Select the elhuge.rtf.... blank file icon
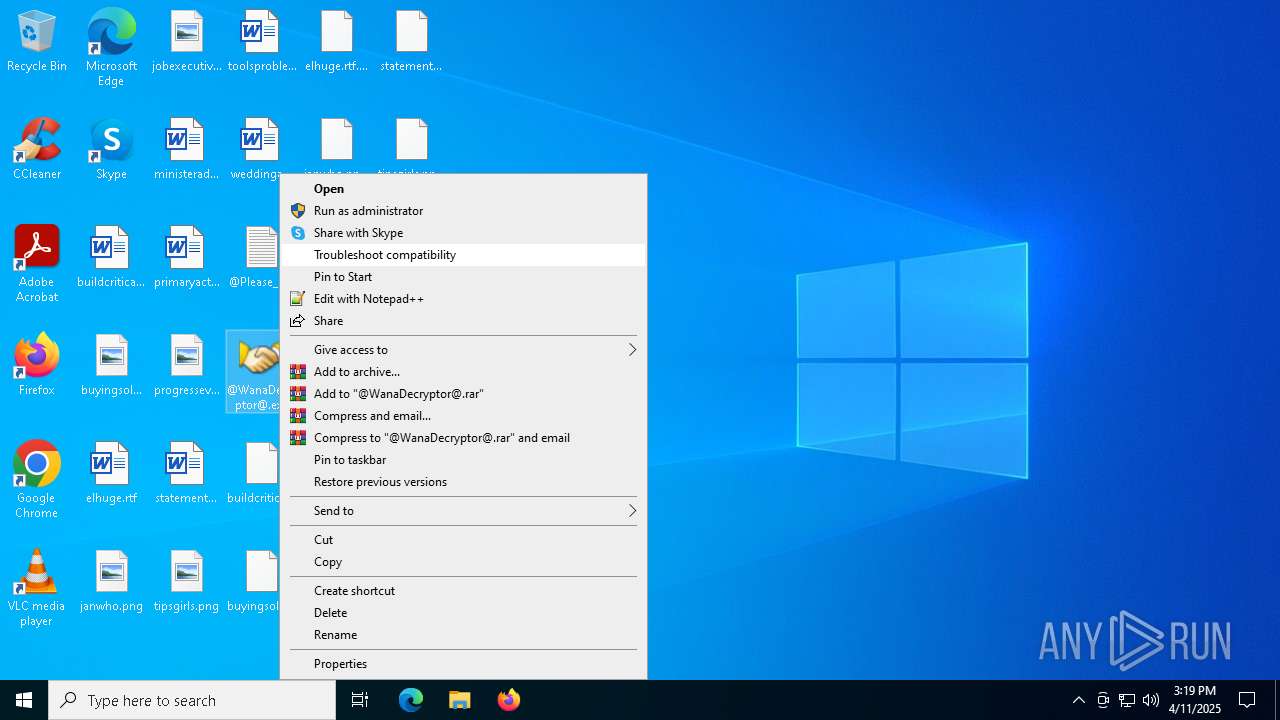Image resolution: width=1280 pixels, height=720 pixels. [336, 42]
